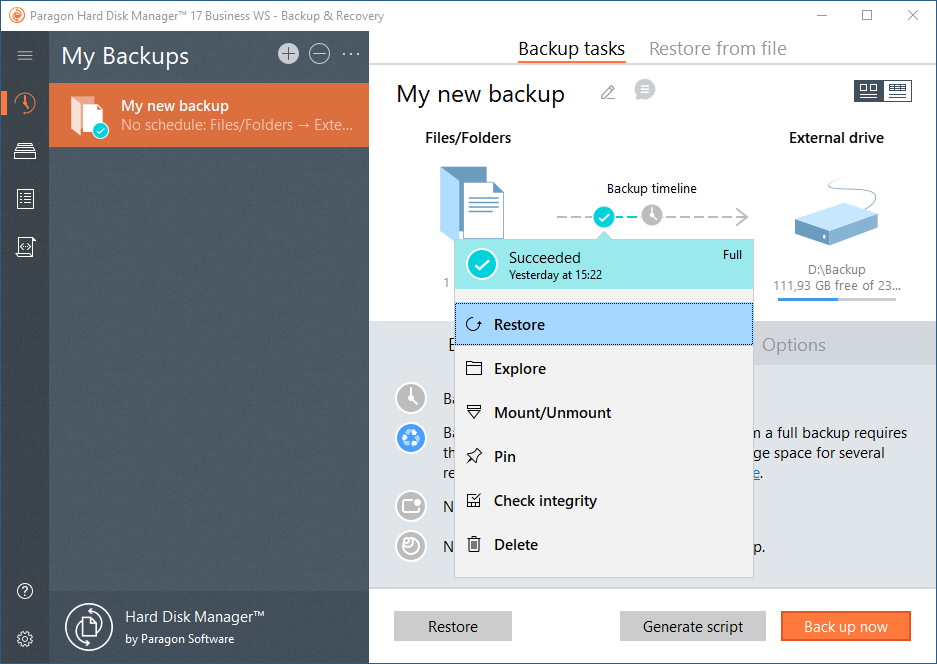Click the External drive free space bar
This screenshot has height=664, width=937.
point(837,299)
